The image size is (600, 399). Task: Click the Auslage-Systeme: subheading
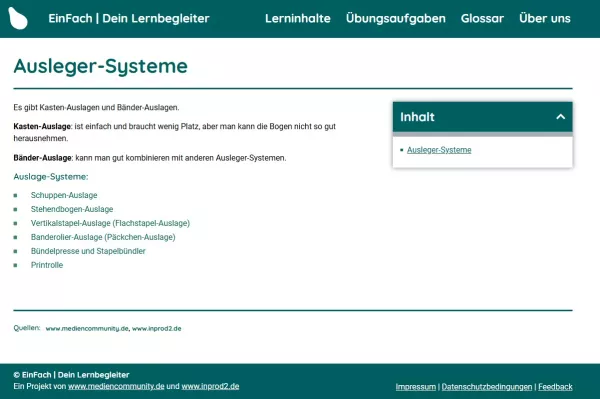coord(51,177)
